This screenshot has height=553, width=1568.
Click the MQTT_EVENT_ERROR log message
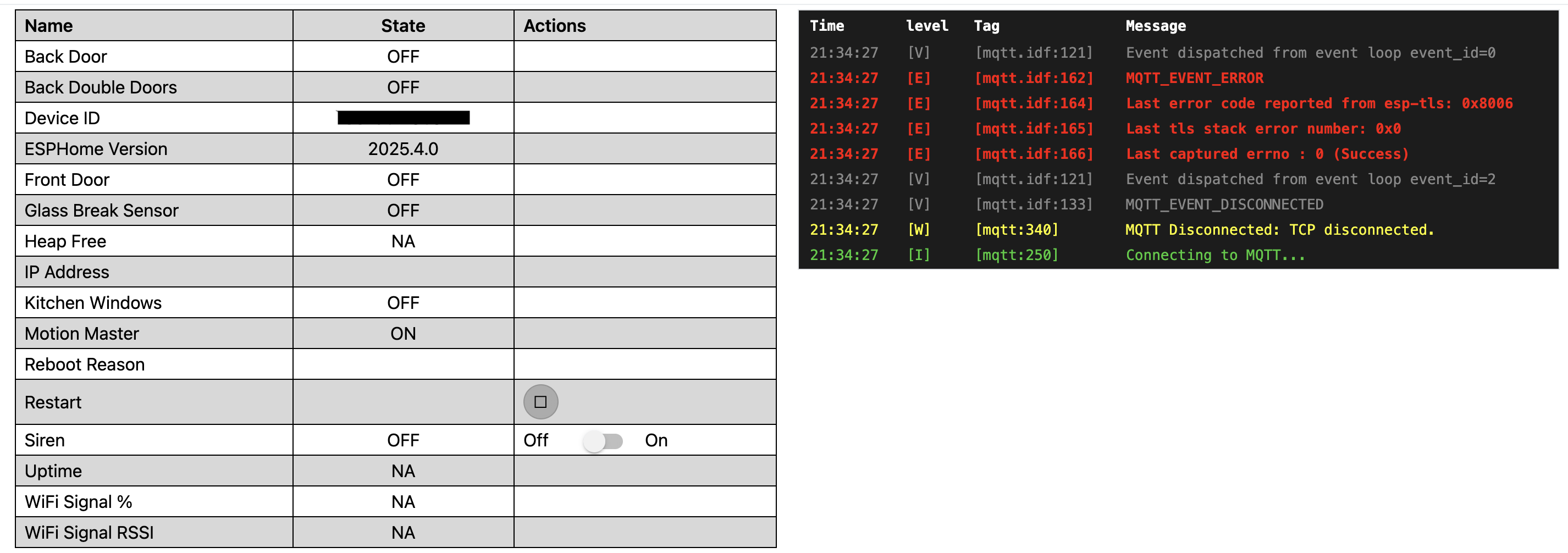[x=1194, y=79]
